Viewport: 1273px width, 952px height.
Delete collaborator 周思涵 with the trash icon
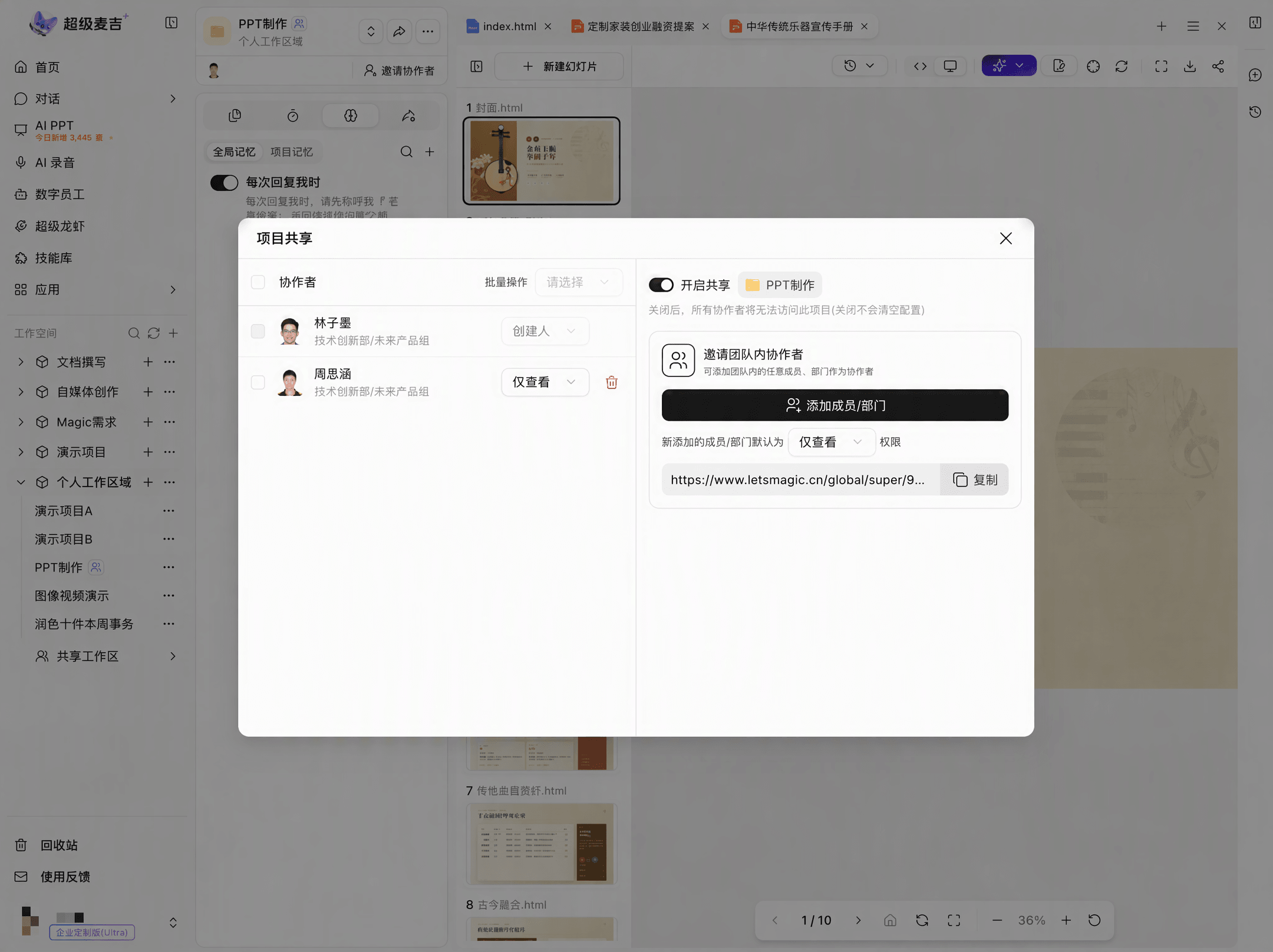coord(611,382)
